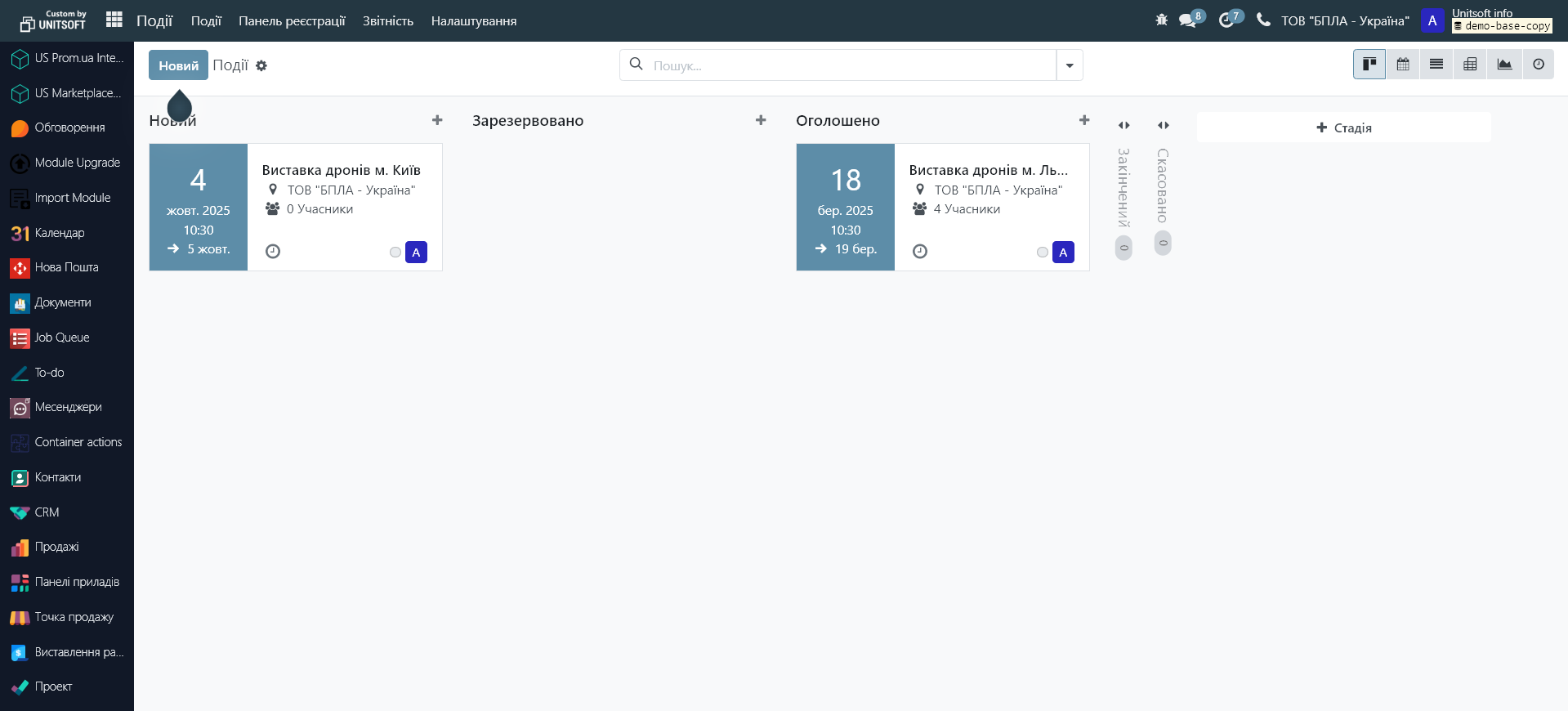1568x711 pixels.
Task: Open conversations messages icon
Action: point(1188,20)
